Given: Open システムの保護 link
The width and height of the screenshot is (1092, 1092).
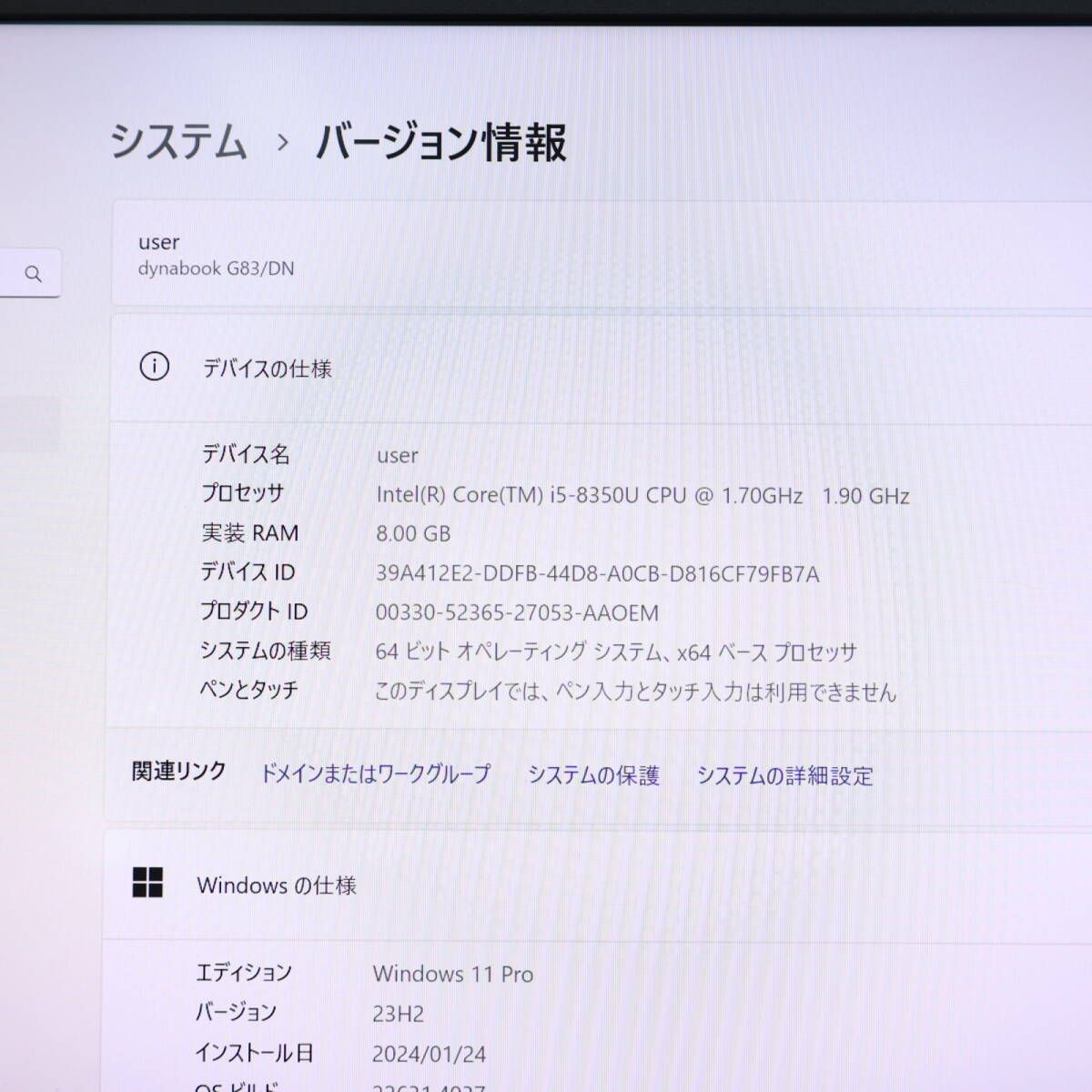Looking at the screenshot, I should 593,775.
